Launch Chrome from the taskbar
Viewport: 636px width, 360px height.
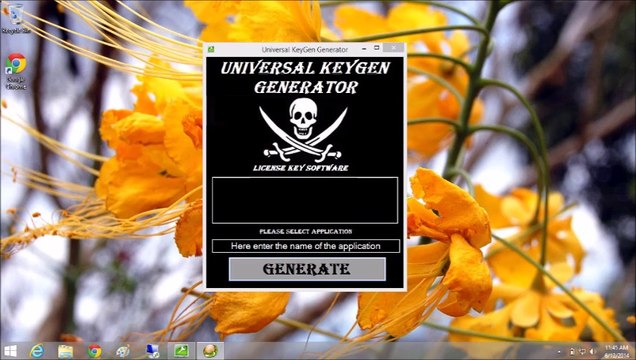(95, 351)
